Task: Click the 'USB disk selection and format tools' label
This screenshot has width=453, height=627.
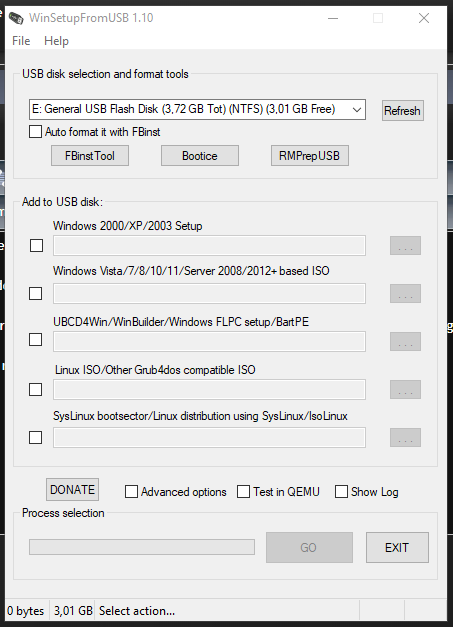Action: tap(105, 74)
